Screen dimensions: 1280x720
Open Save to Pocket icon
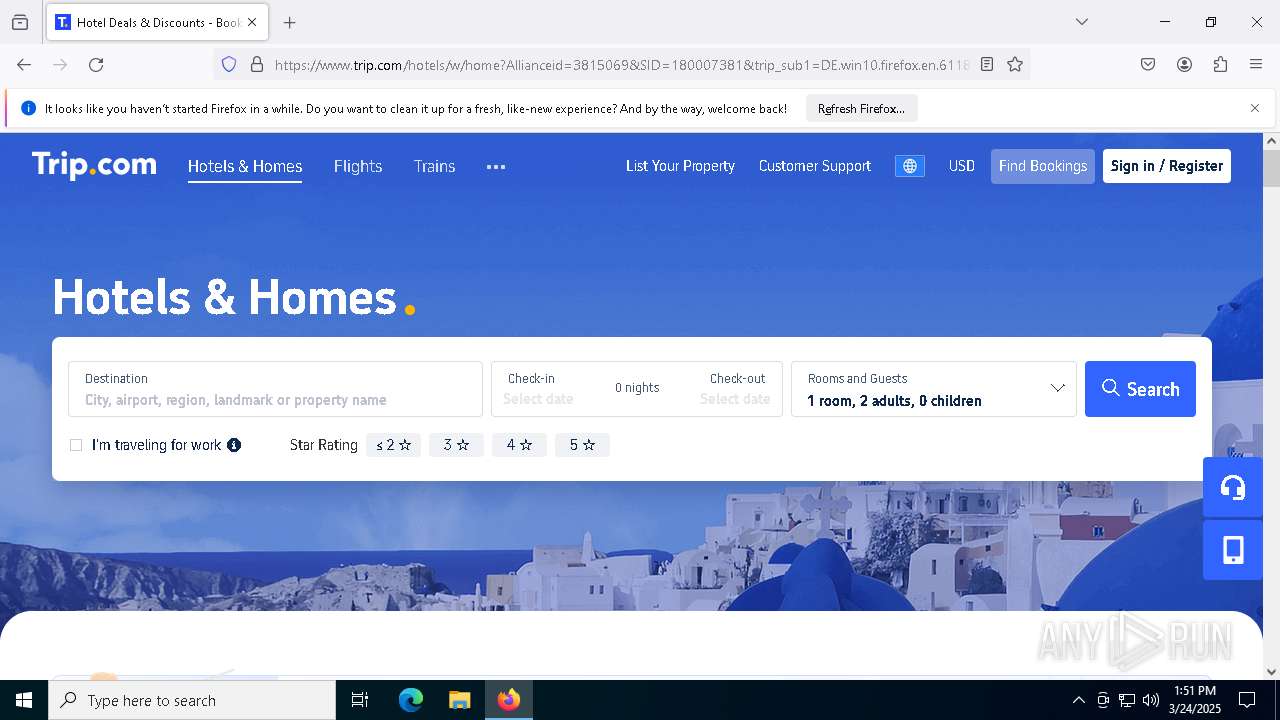click(1148, 64)
